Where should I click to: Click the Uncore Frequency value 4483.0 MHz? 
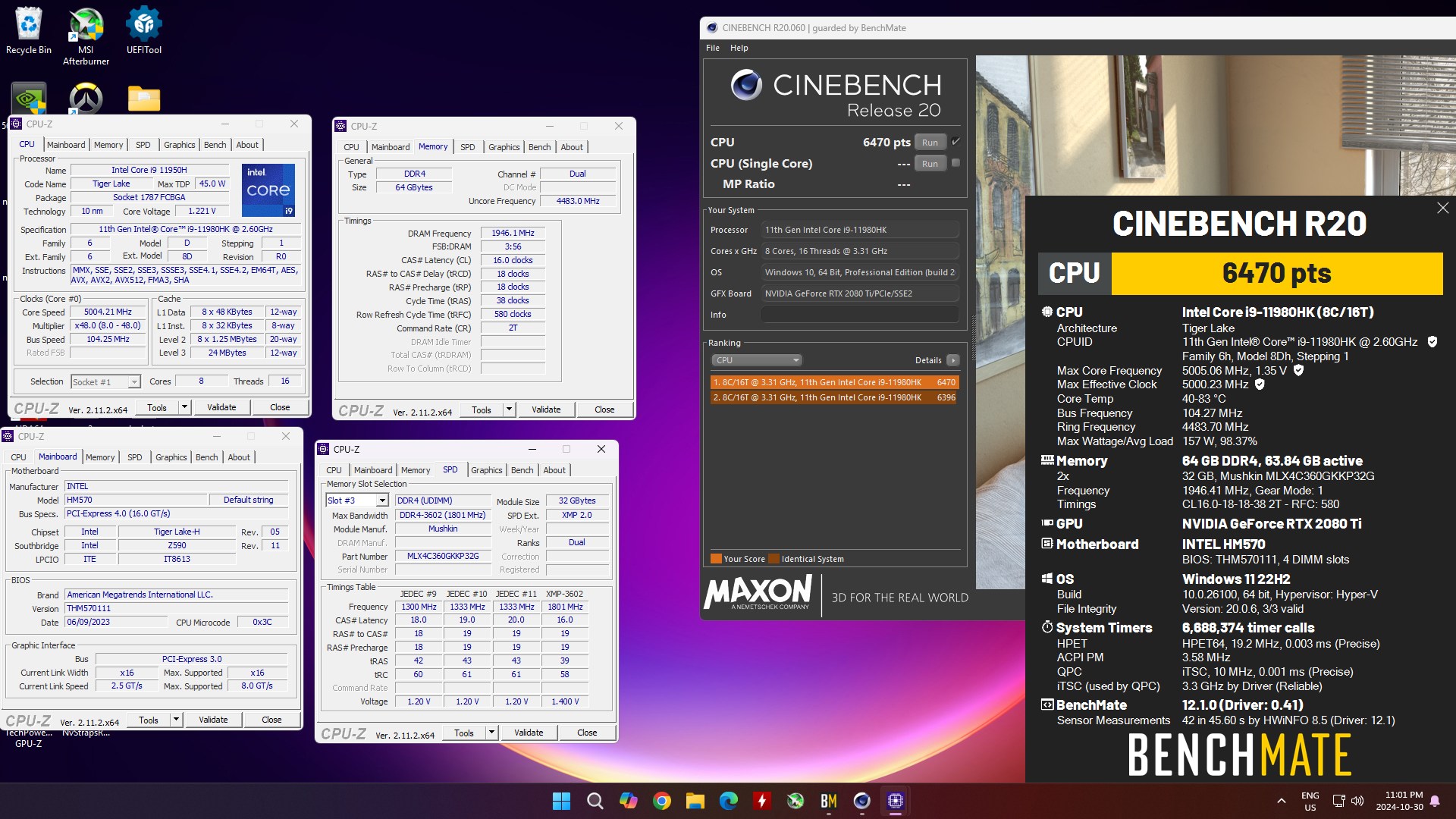click(578, 201)
